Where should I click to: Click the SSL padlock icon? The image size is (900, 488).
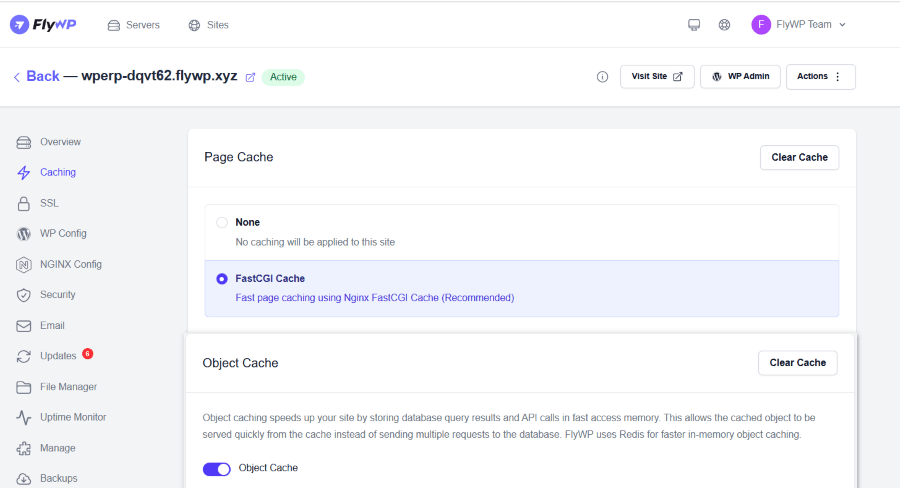[24, 204]
